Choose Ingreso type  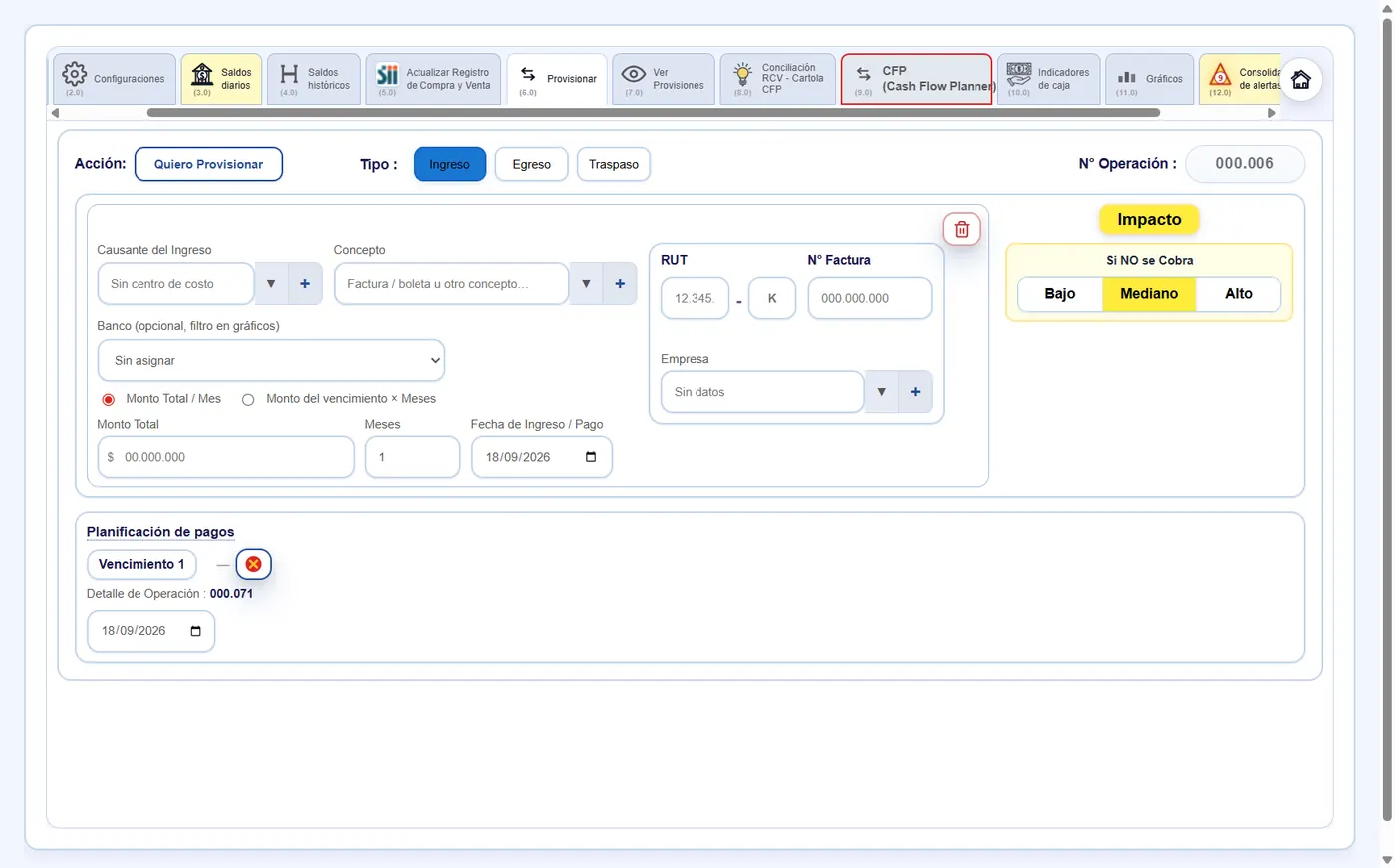coord(449,164)
